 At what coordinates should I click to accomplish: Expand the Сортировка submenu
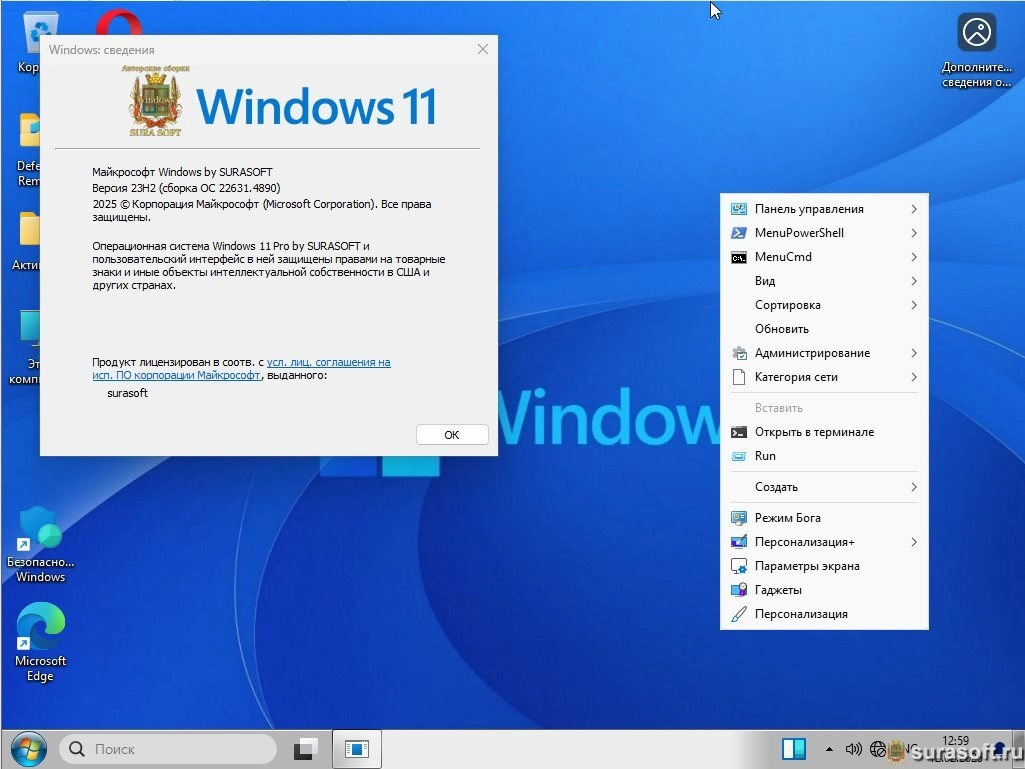coord(824,305)
